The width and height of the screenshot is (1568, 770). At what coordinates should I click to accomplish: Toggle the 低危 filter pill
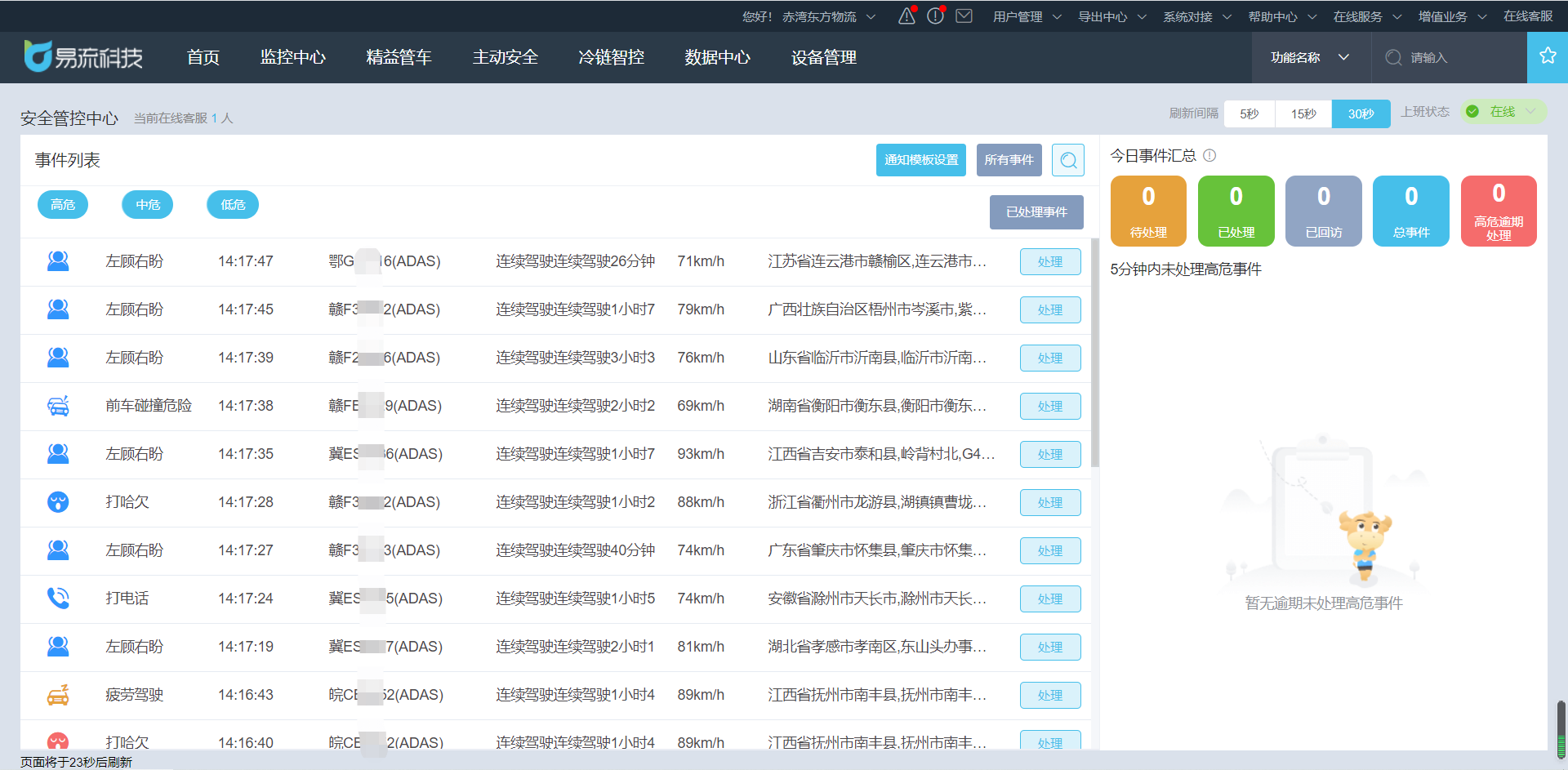point(233,205)
